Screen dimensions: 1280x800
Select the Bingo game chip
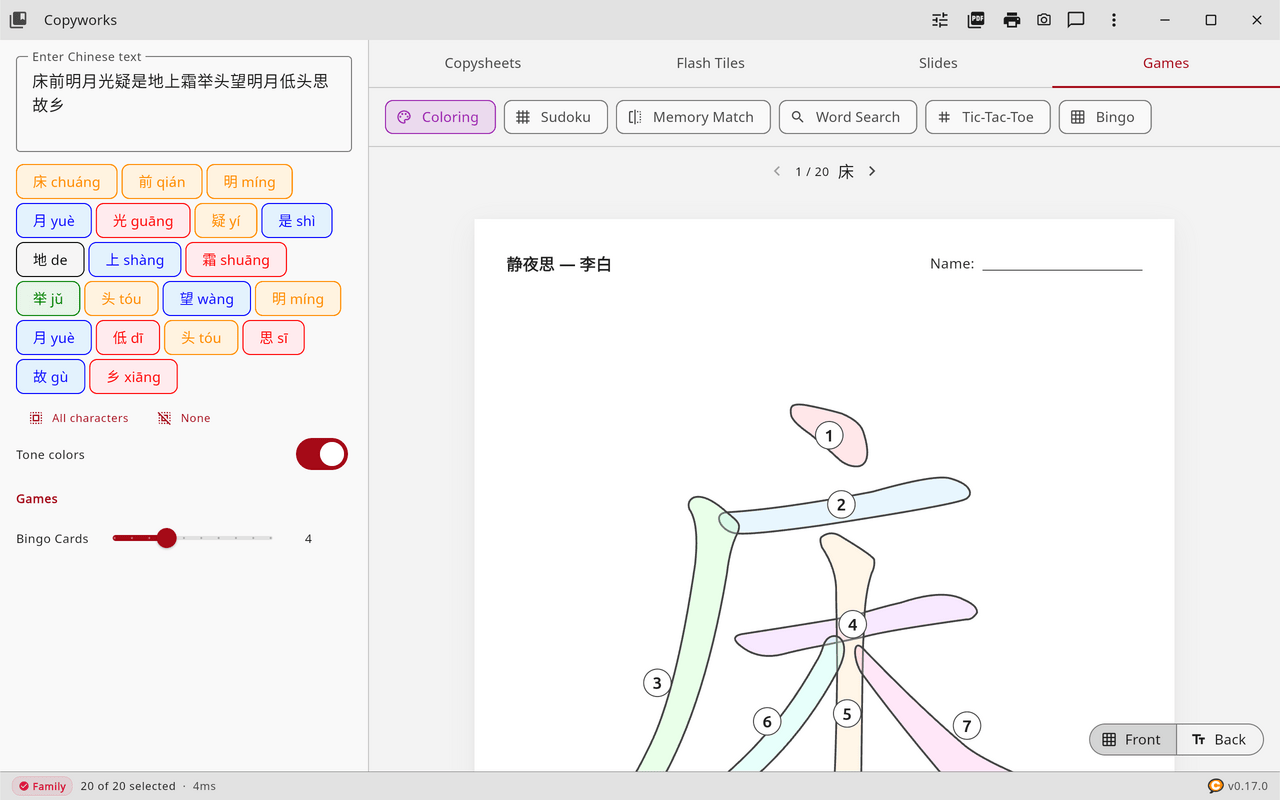point(1104,117)
